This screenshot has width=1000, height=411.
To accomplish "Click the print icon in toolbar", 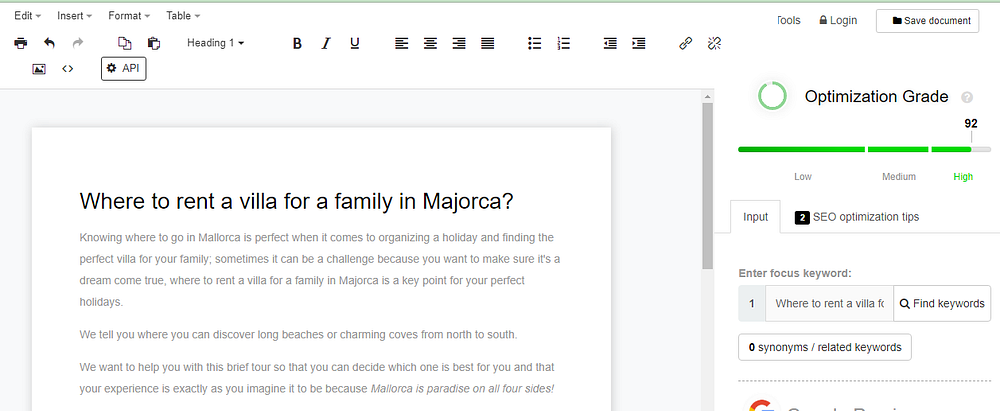I will click(x=21, y=43).
